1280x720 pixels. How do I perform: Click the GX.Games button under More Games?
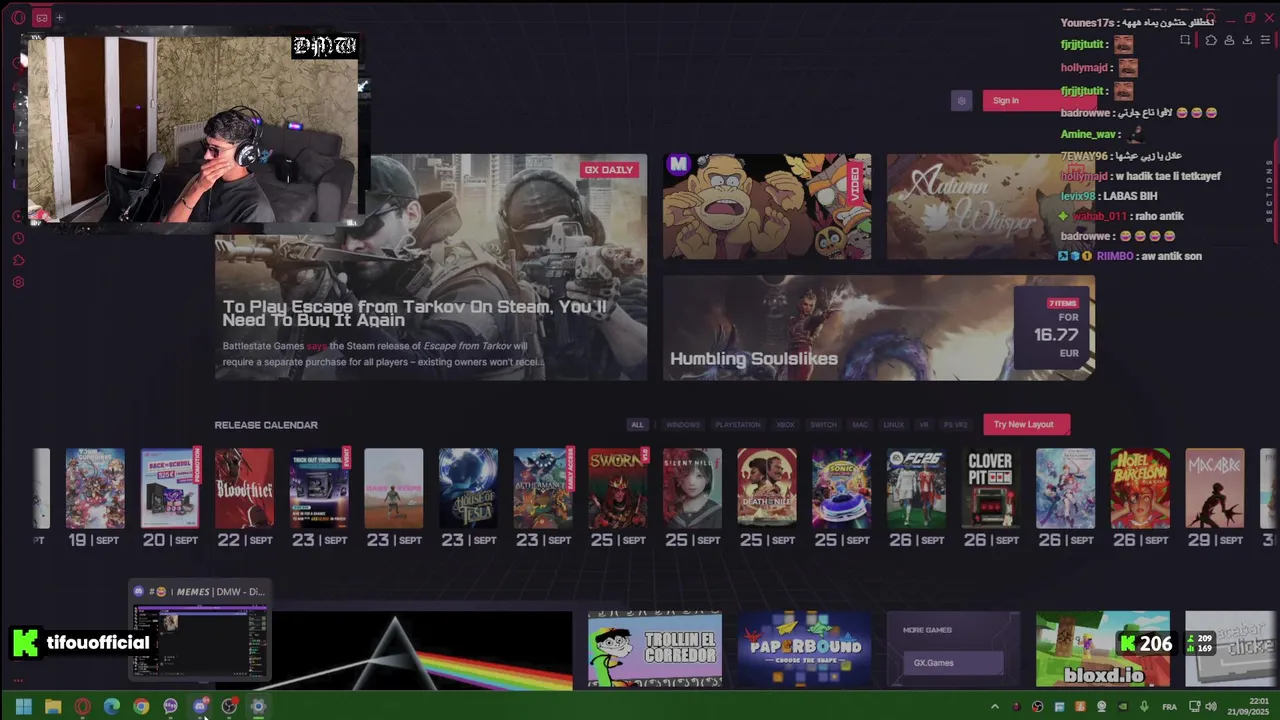(953, 663)
